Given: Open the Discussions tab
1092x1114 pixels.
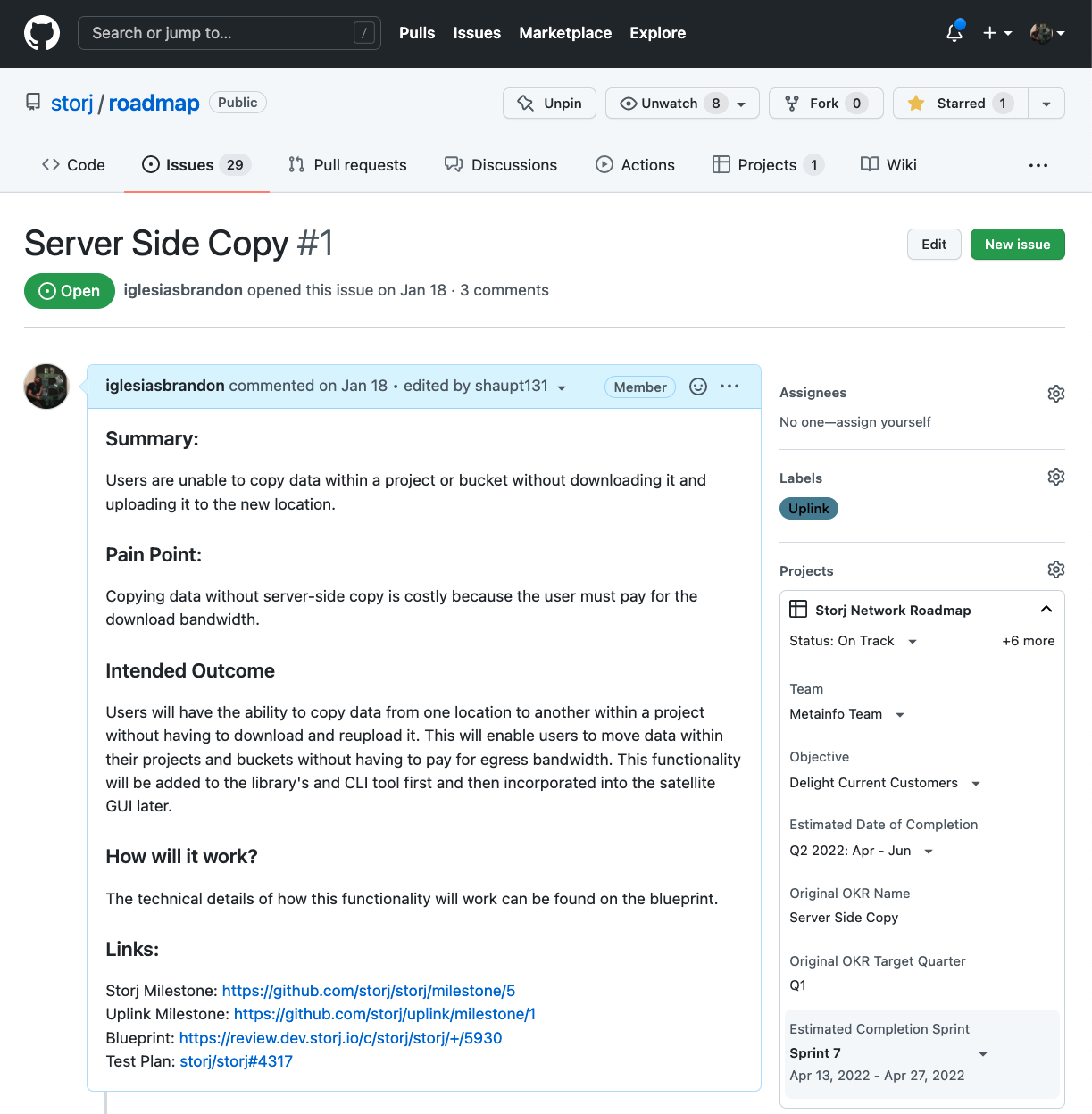Looking at the screenshot, I should pyautogui.click(x=501, y=165).
